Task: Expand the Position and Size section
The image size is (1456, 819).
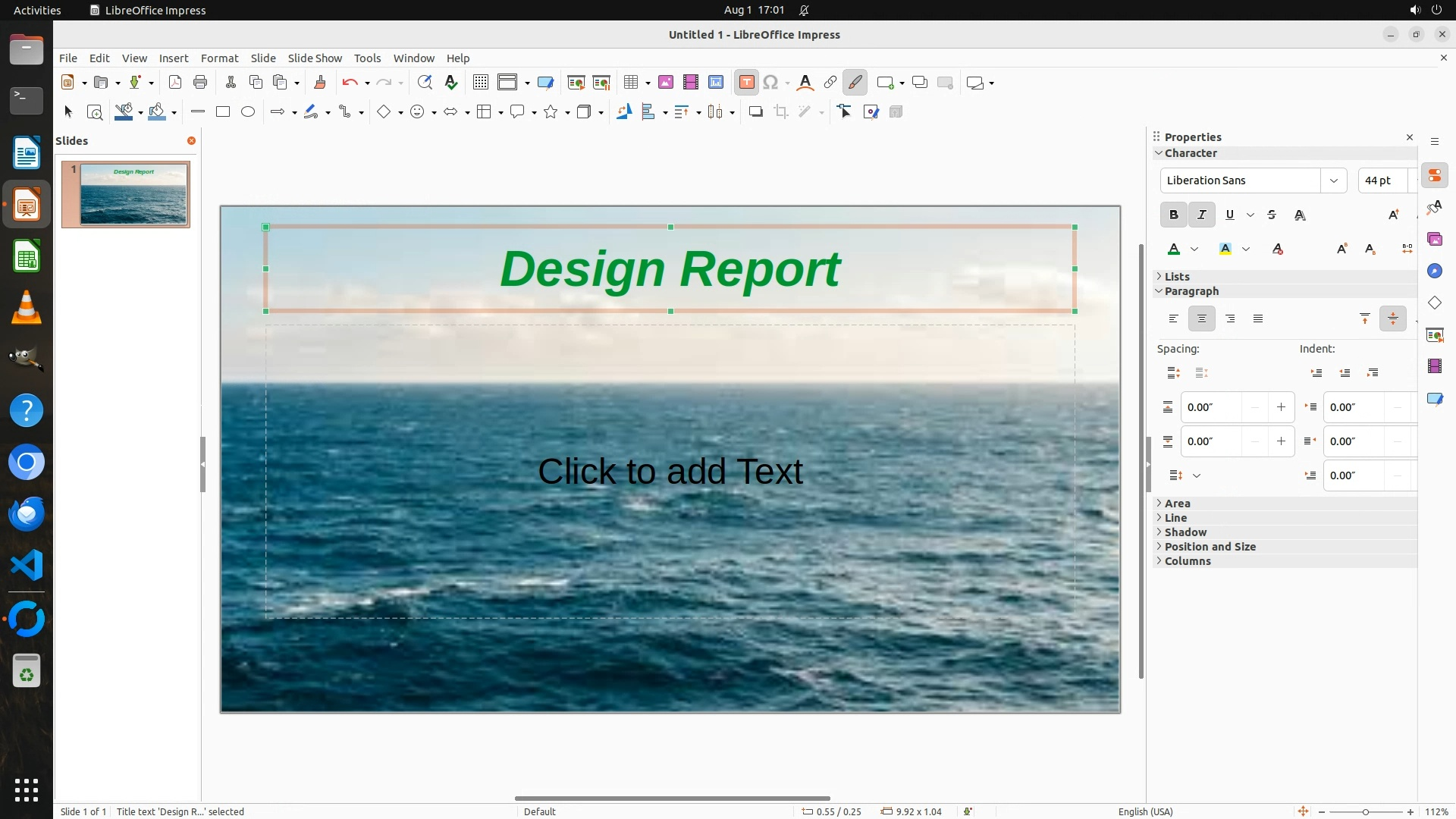Action: [1210, 547]
